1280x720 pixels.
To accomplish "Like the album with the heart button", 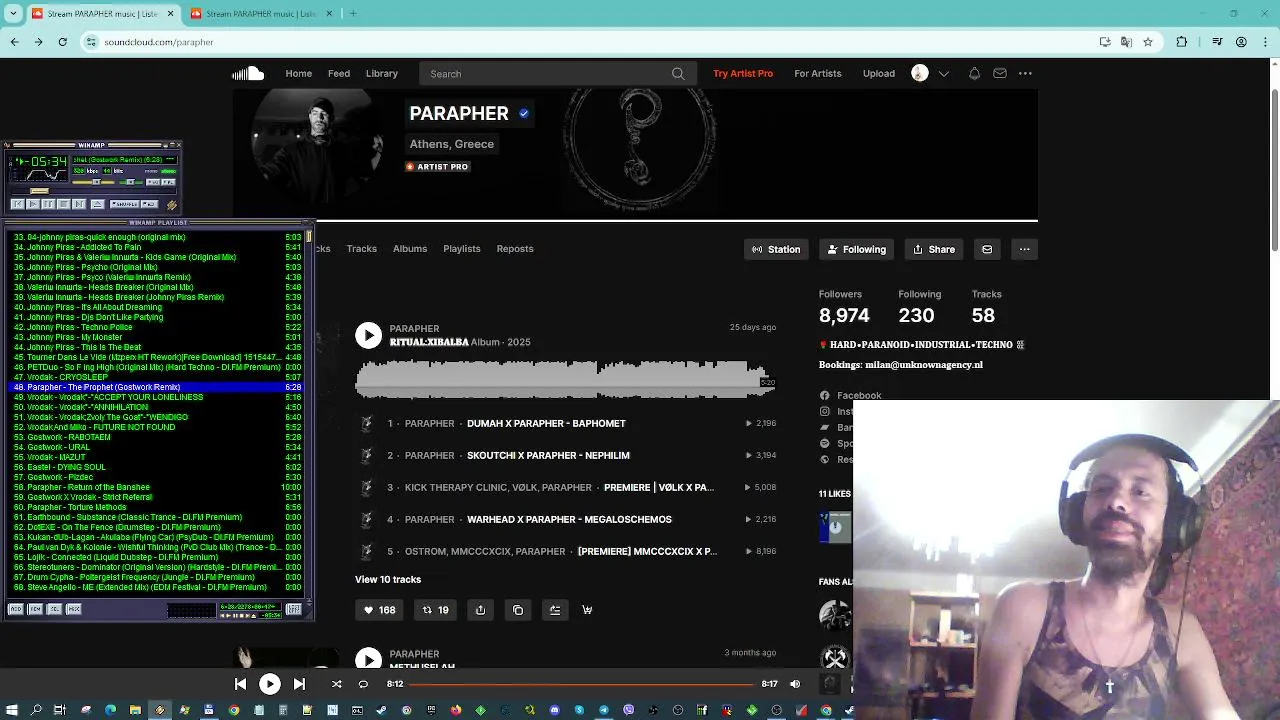I will (378, 610).
